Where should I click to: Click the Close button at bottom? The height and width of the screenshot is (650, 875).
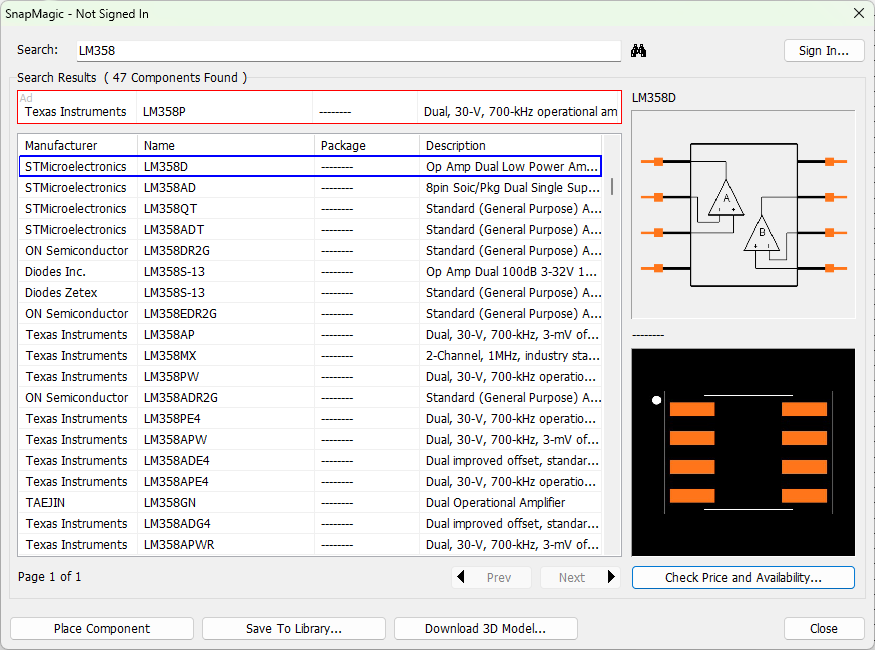click(x=824, y=629)
